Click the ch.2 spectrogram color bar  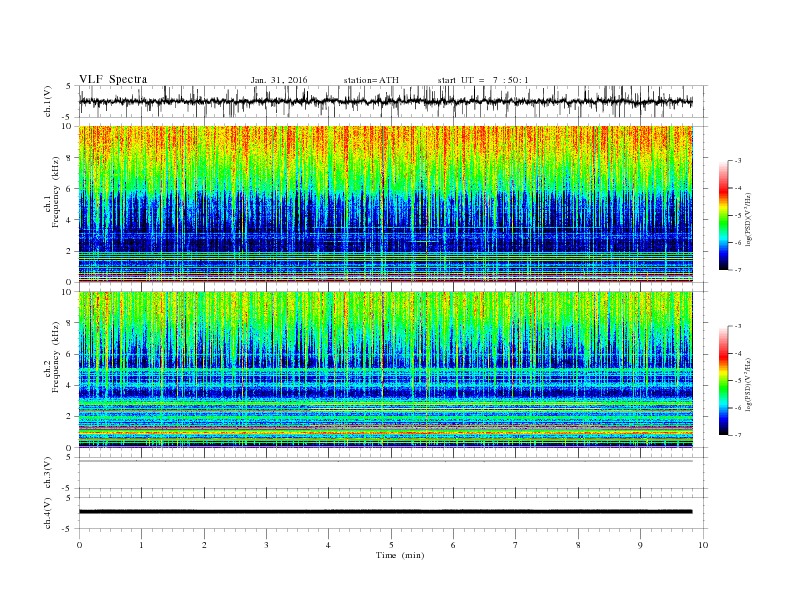point(723,381)
